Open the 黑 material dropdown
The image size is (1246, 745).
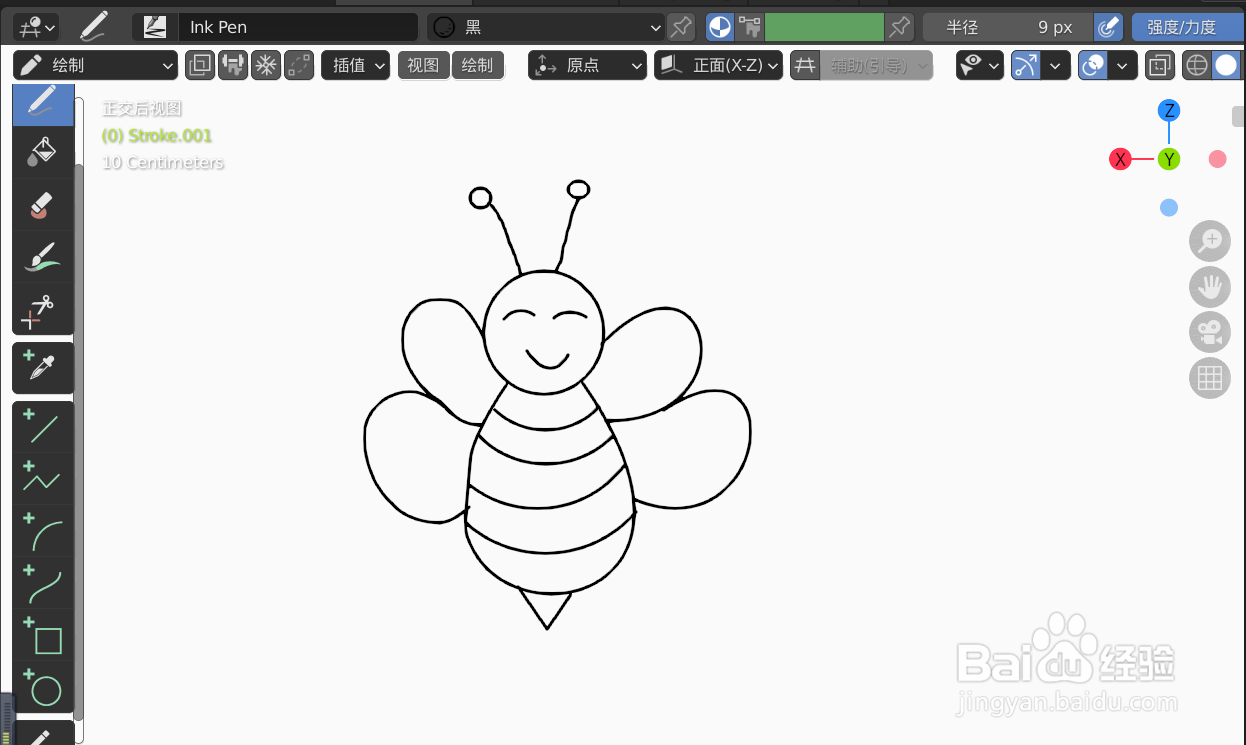point(546,27)
